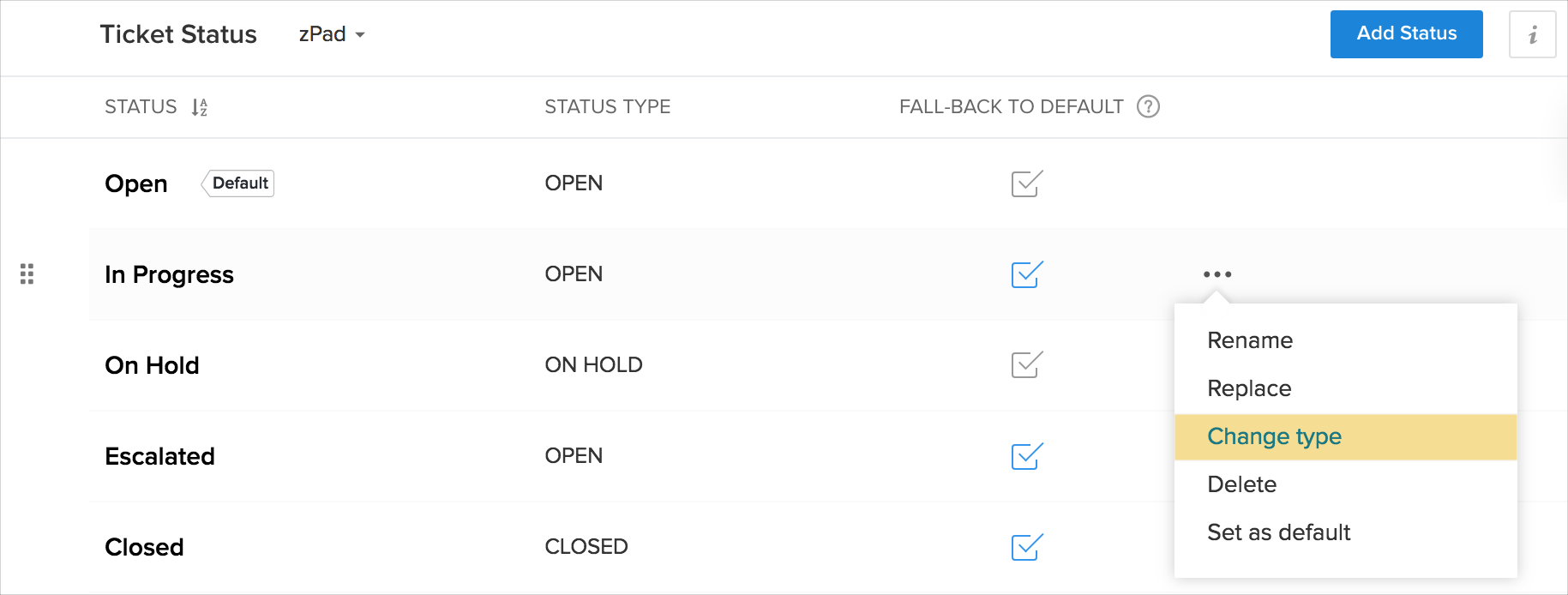Image resolution: width=1568 pixels, height=595 pixels.
Task: Open the zPad department dropdown
Action: (x=332, y=34)
